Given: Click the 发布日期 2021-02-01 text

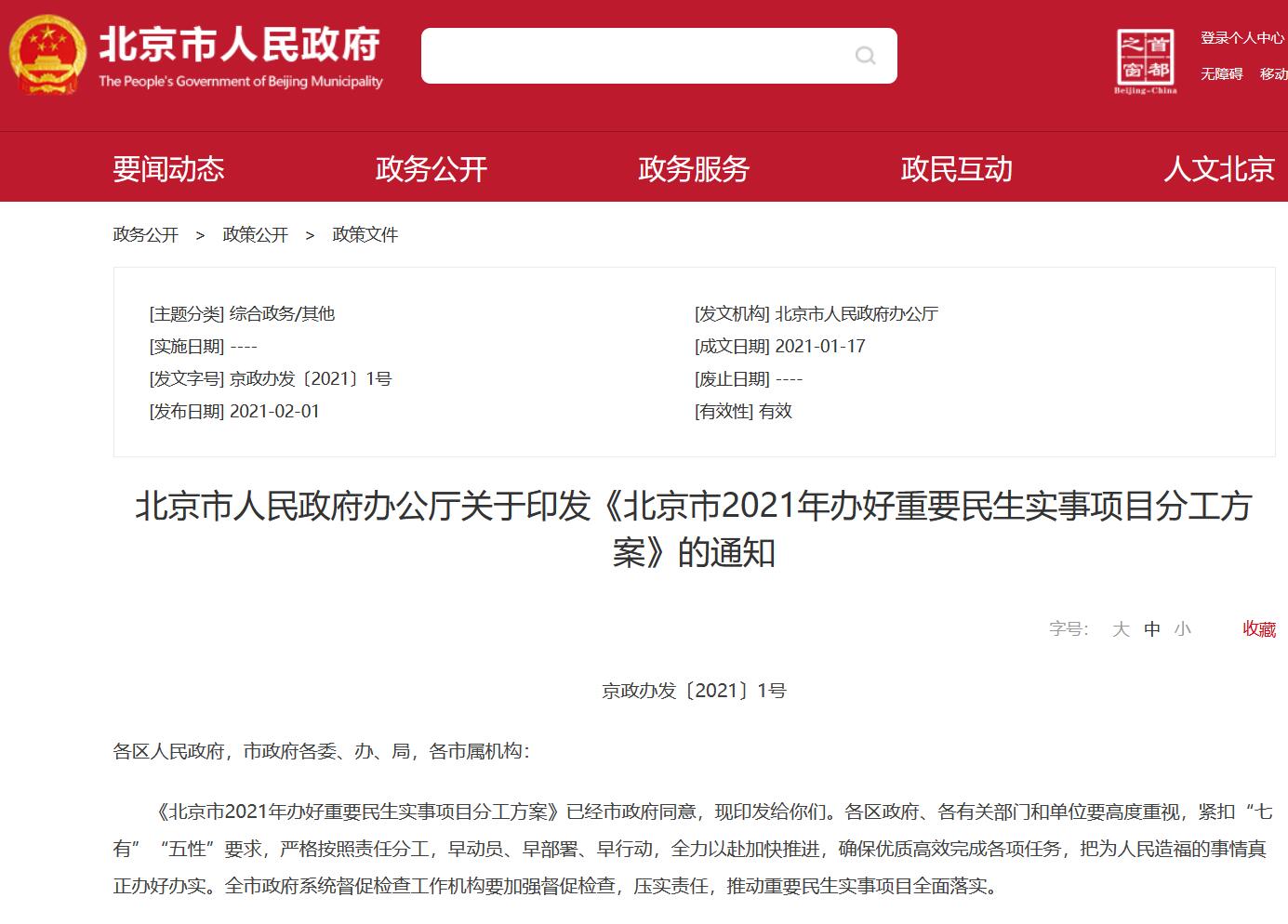Looking at the screenshot, I should tap(234, 412).
